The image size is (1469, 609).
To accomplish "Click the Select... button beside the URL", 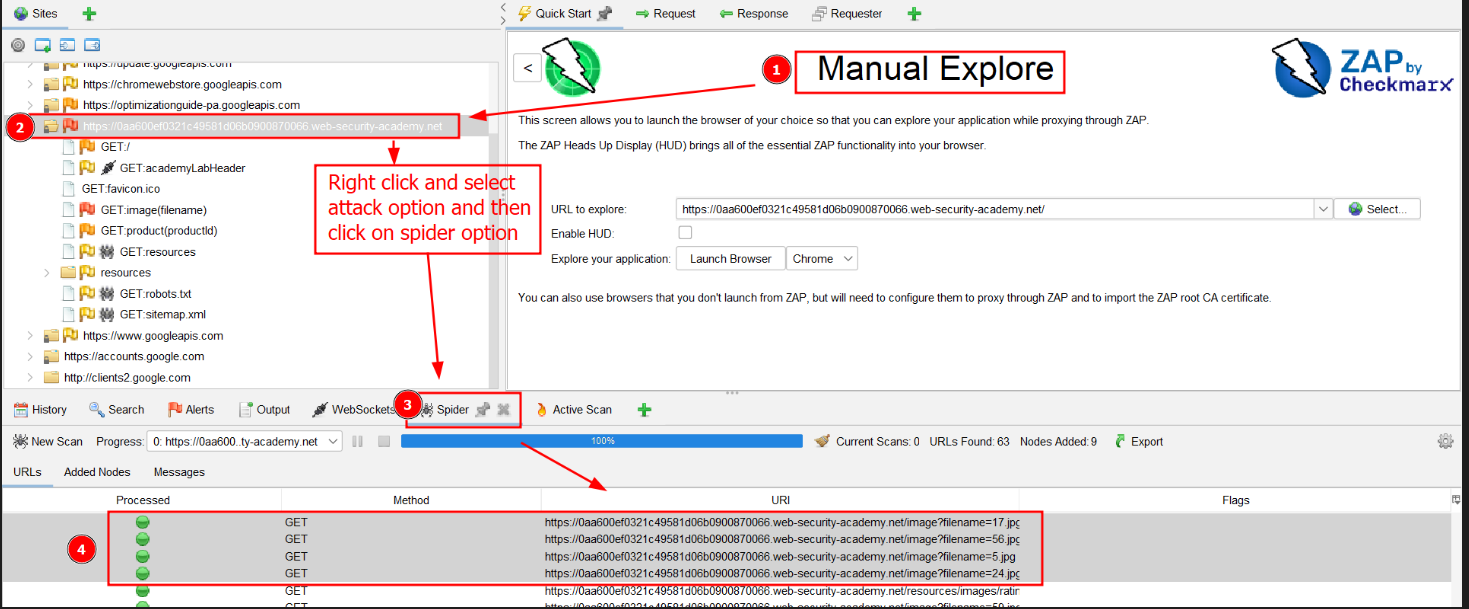I will click(x=1377, y=209).
